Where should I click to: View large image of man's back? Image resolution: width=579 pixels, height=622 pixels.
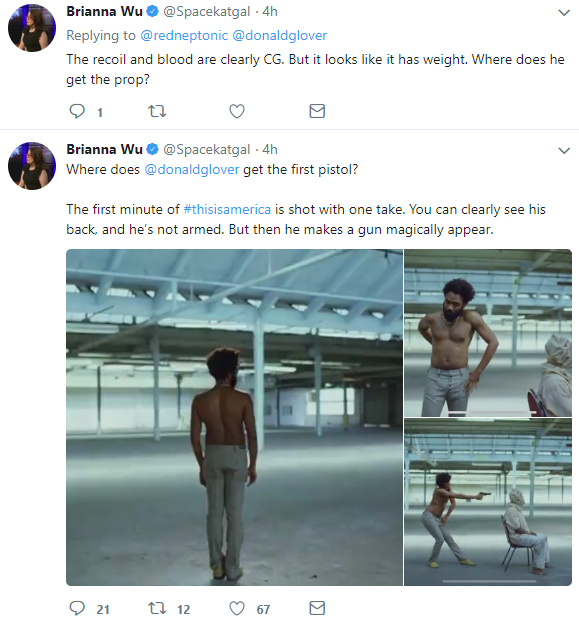tap(234, 417)
